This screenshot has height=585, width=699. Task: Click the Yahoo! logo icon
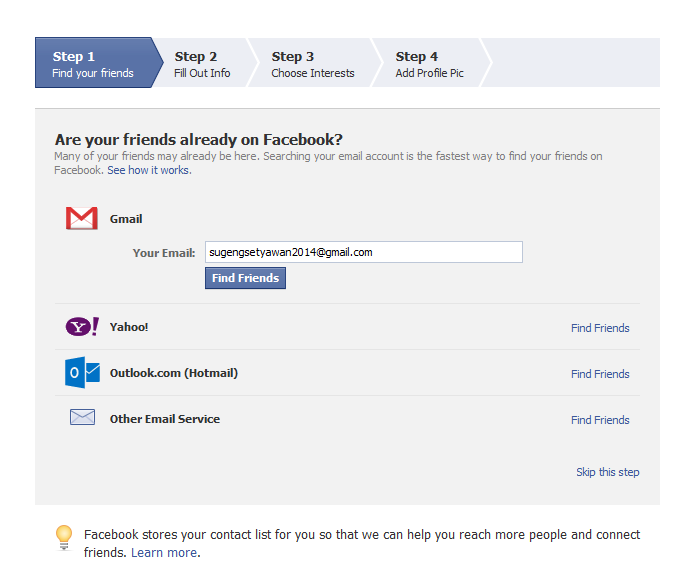pyautogui.click(x=82, y=327)
